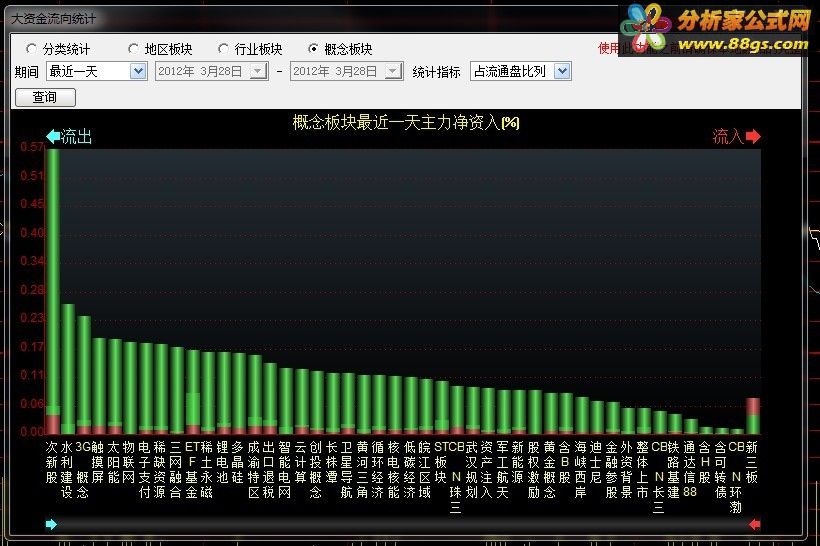Click the 查询 button

click(45, 97)
